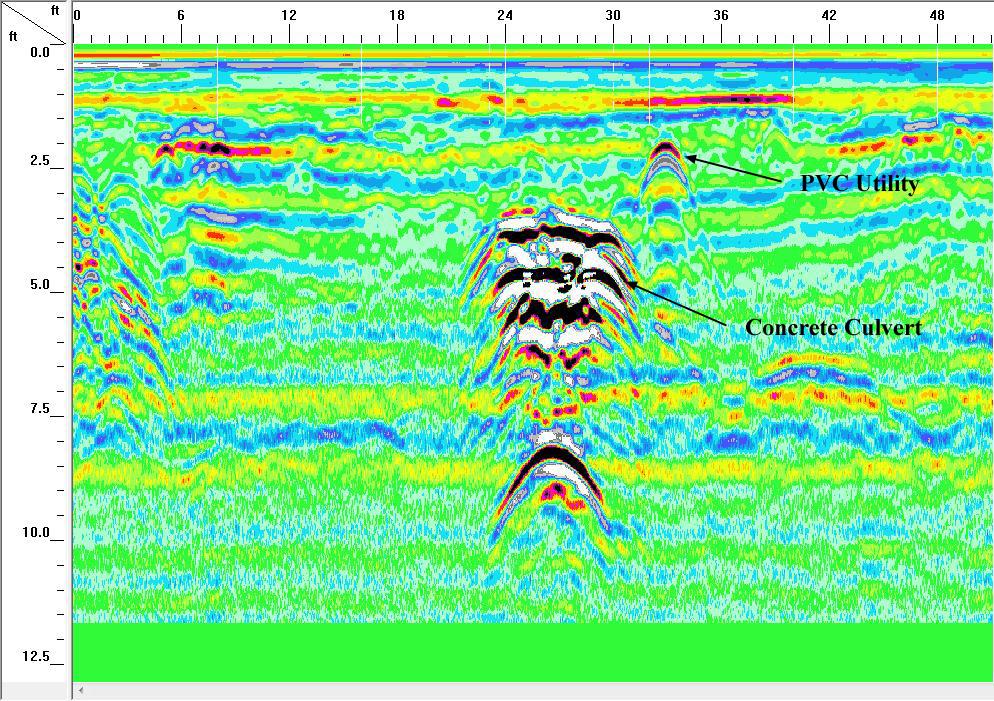Click the PVC utility hyperbola apex

coord(665,149)
